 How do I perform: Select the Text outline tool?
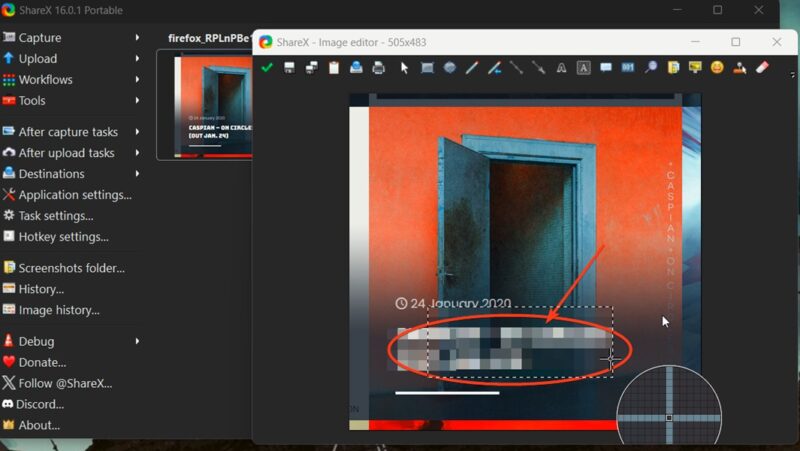coord(561,67)
